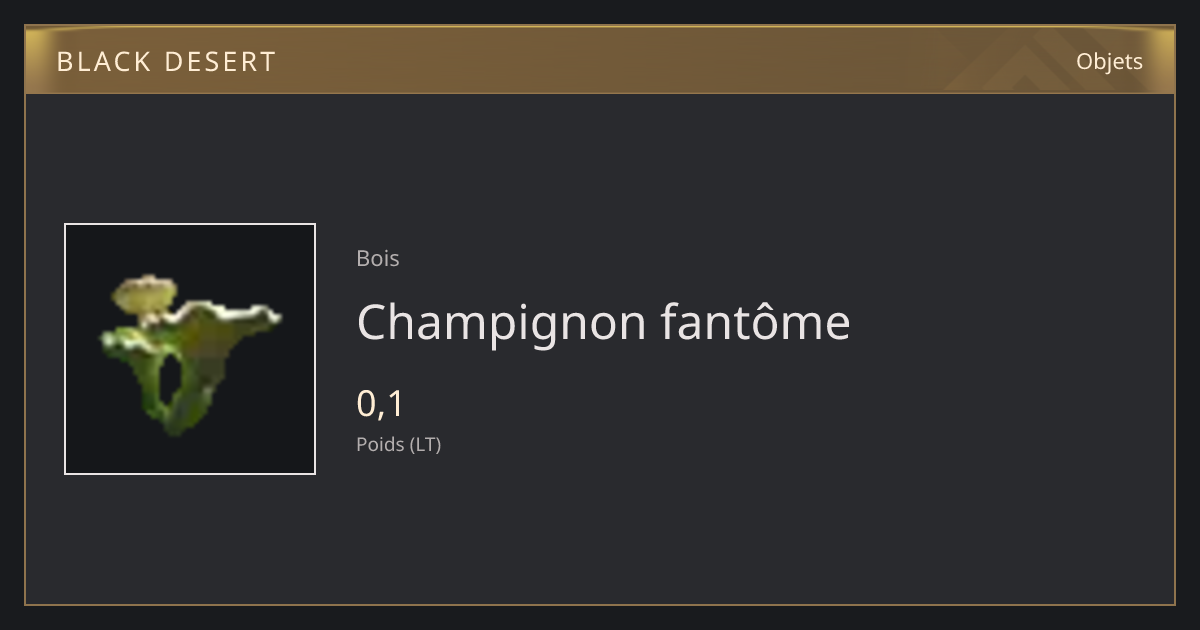Click the large wavy mushroom cap
1200x630 pixels.
pyautogui.click(x=215, y=325)
